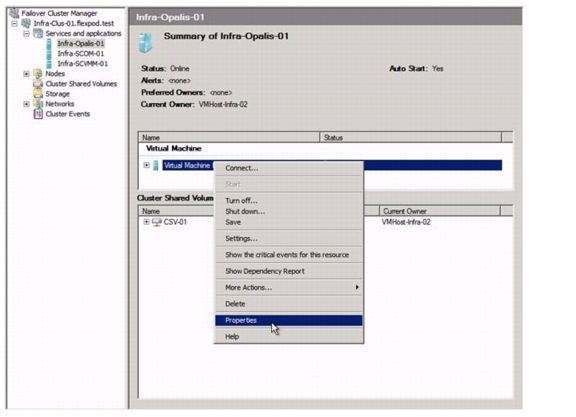Viewport: 576px width, 417px height.
Task: Select Infra-Clus-01.flexpod.test cluster label
Action: (x=74, y=24)
